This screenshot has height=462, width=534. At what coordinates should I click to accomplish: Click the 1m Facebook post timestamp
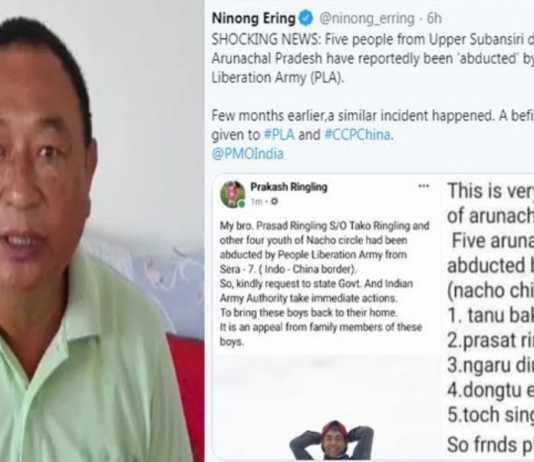(x=256, y=202)
